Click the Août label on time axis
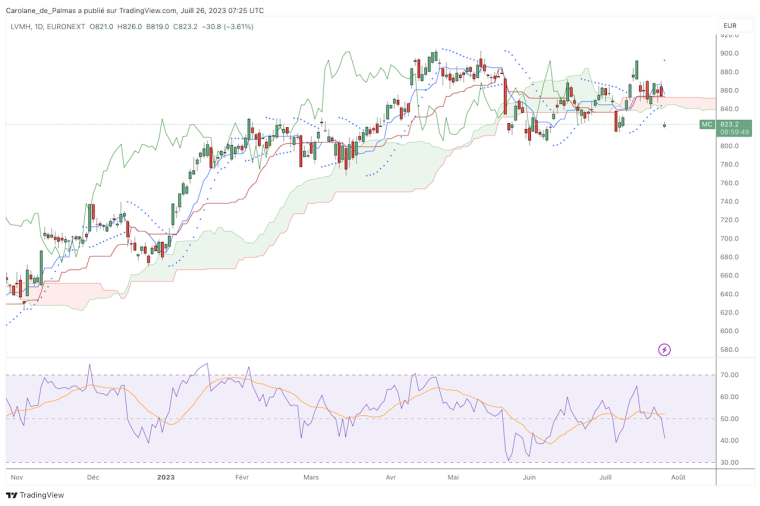The image size is (760, 506). click(676, 478)
